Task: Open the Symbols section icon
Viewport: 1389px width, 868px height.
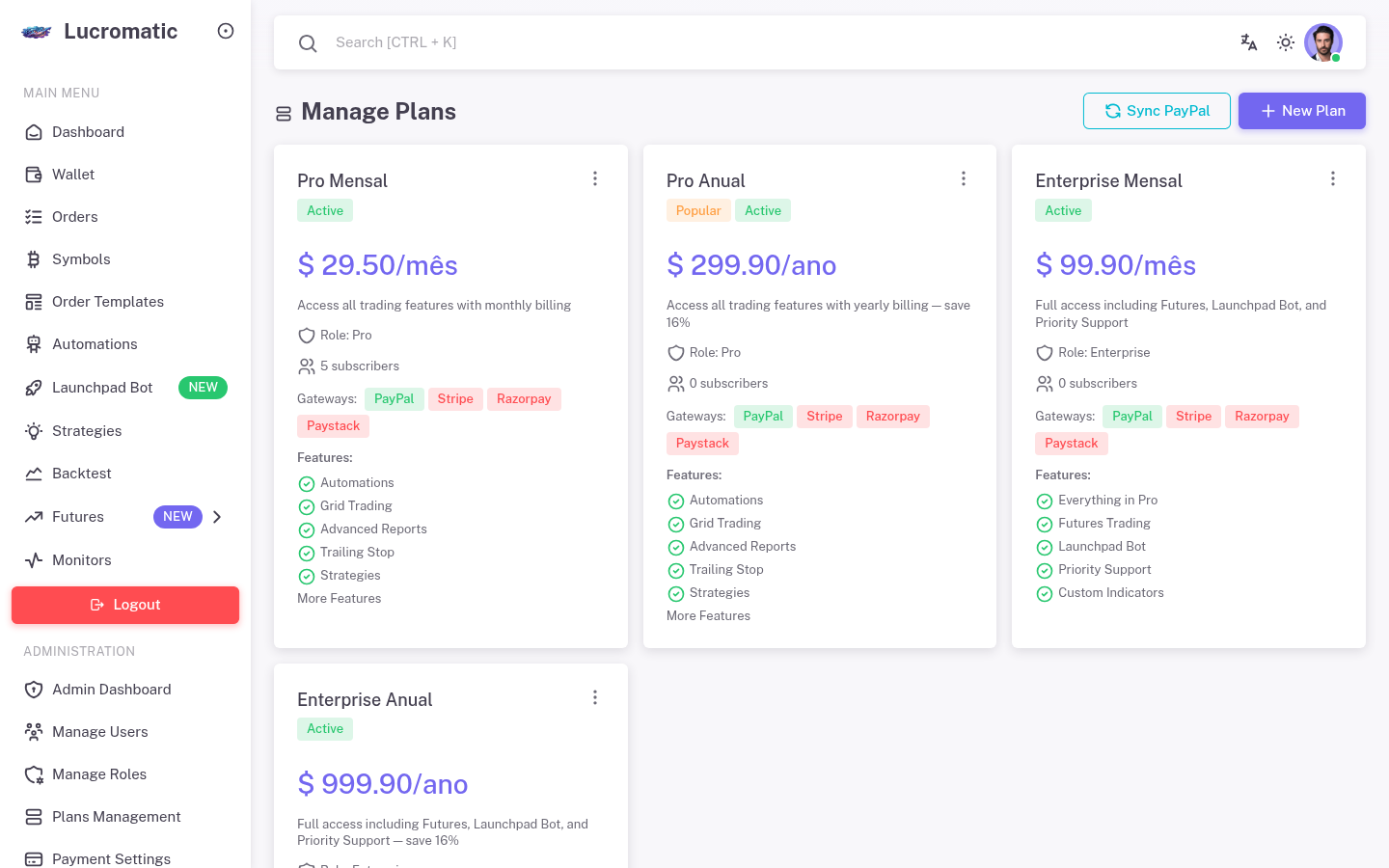Action: click(34, 259)
